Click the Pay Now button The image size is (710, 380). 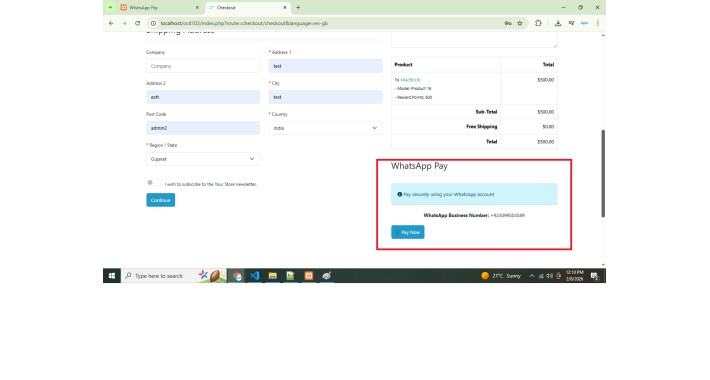(x=408, y=232)
